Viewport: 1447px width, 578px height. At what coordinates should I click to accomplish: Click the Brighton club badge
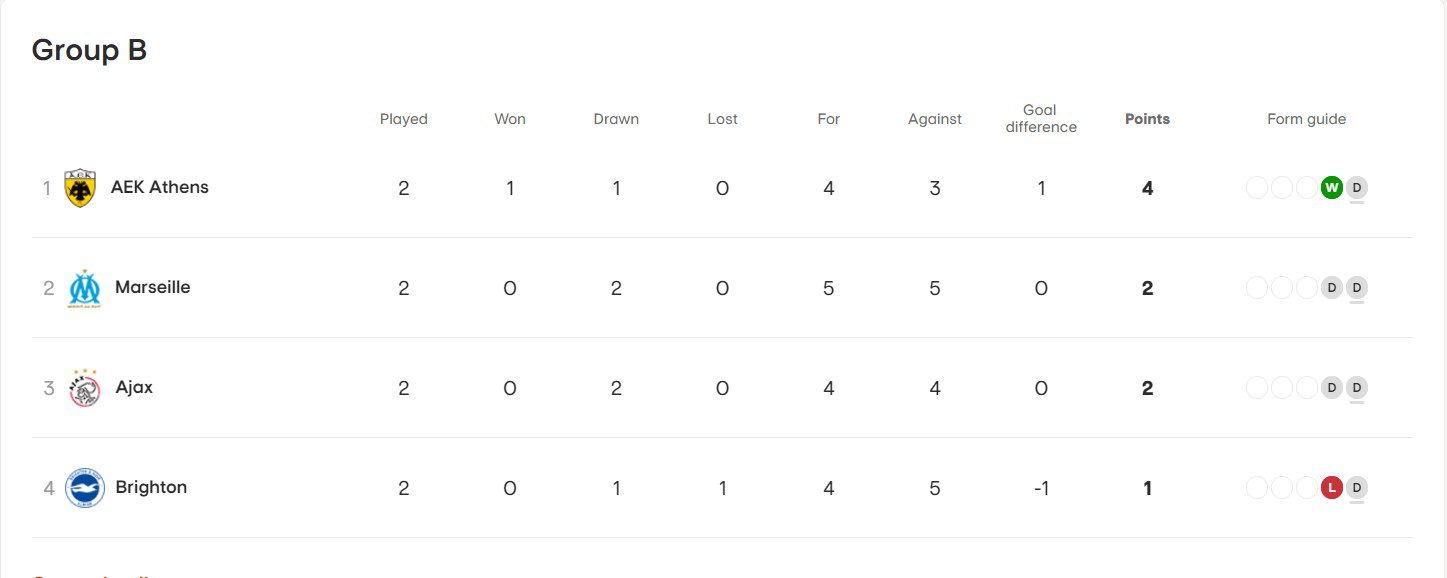(85, 488)
